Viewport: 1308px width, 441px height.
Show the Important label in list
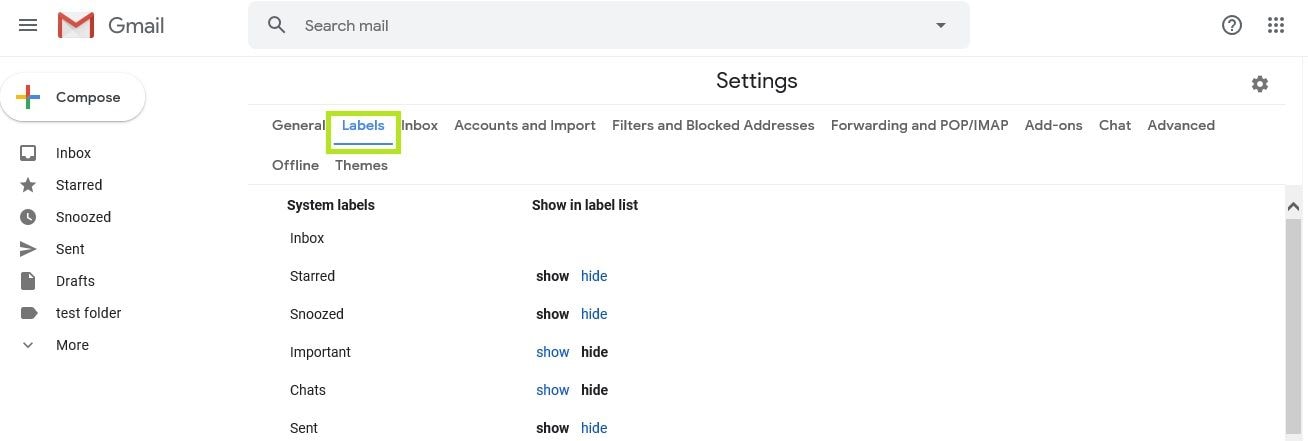552,352
